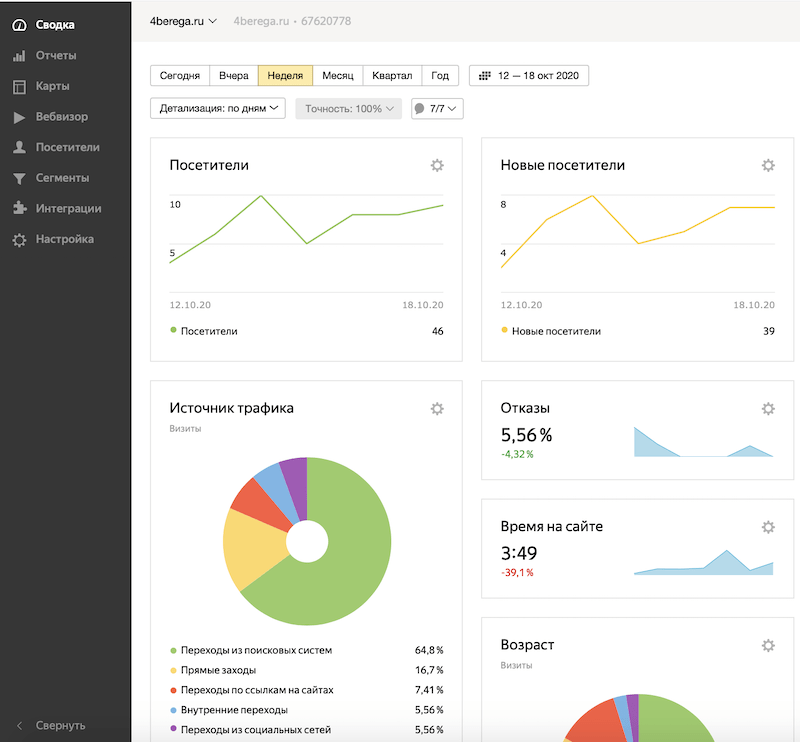Click the 4berega.ru · 67620778 counter text
Viewport: 800px width, 742px height.
[292, 21]
